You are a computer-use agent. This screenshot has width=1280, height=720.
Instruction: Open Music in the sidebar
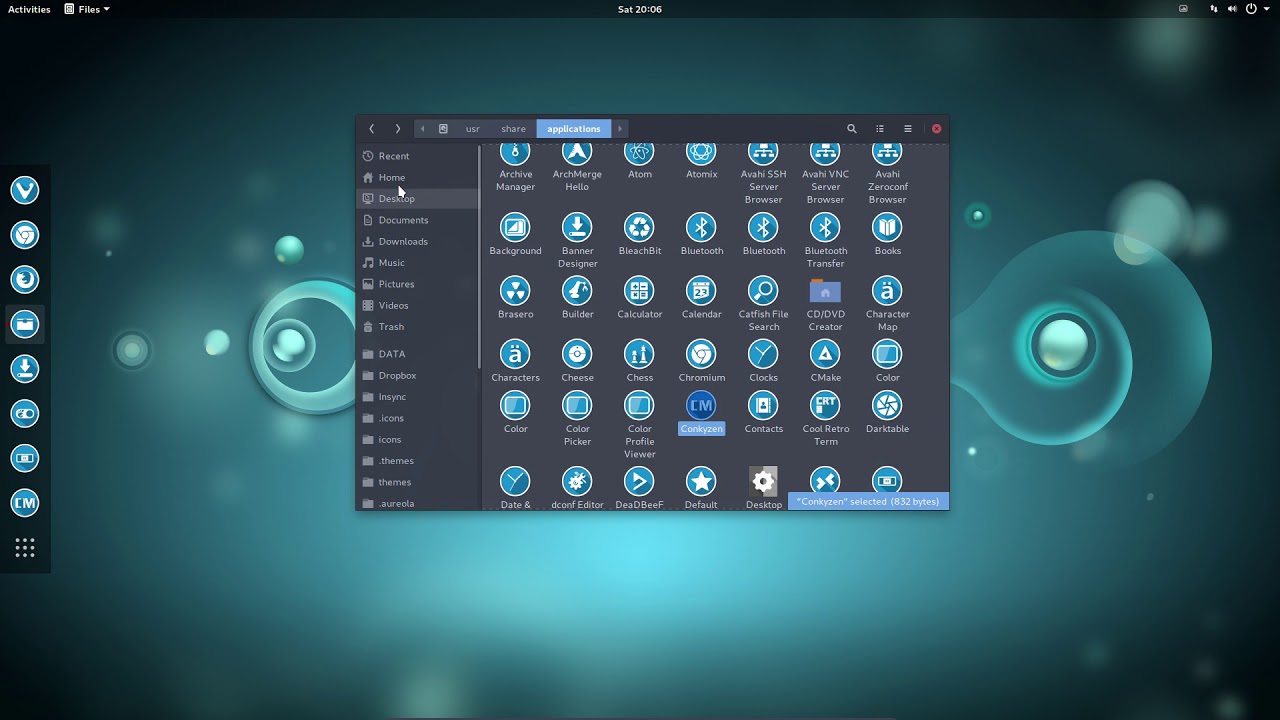pyautogui.click(x=418, y=263)
